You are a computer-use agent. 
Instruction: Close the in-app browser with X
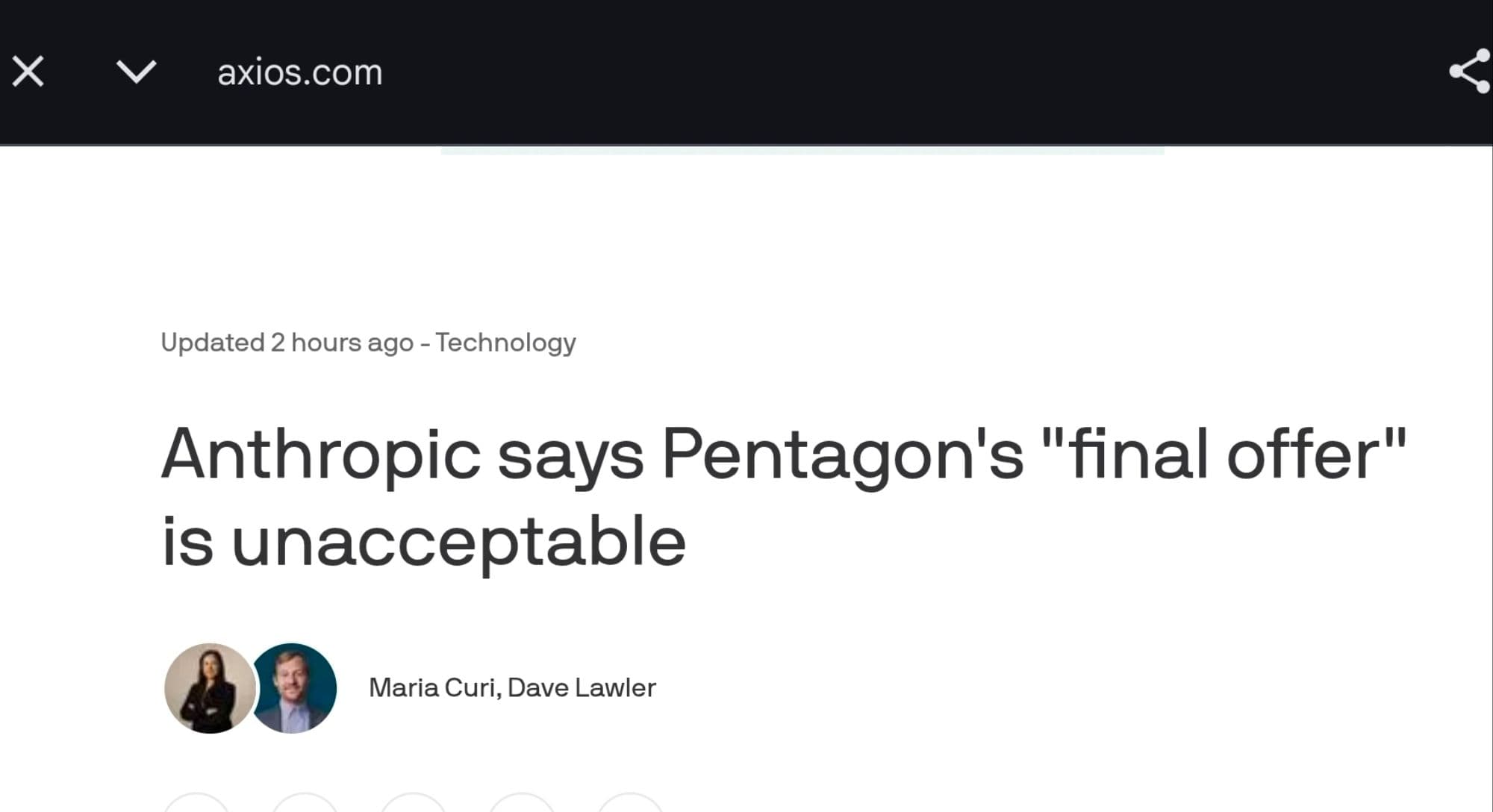click(28, 72)
